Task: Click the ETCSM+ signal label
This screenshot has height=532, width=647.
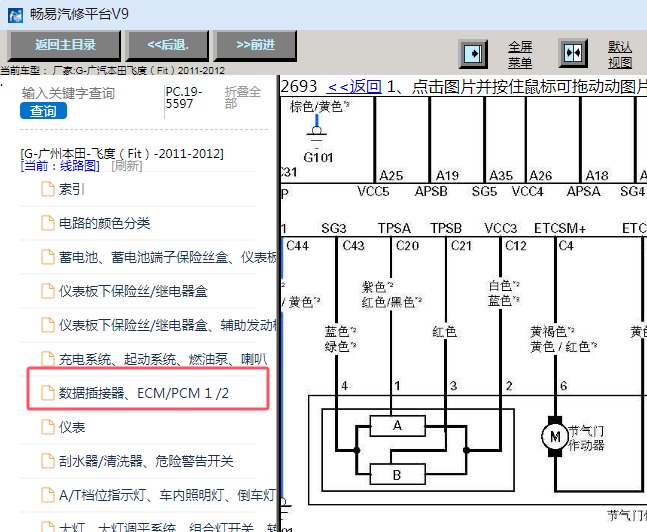Action: coord(560,228)
